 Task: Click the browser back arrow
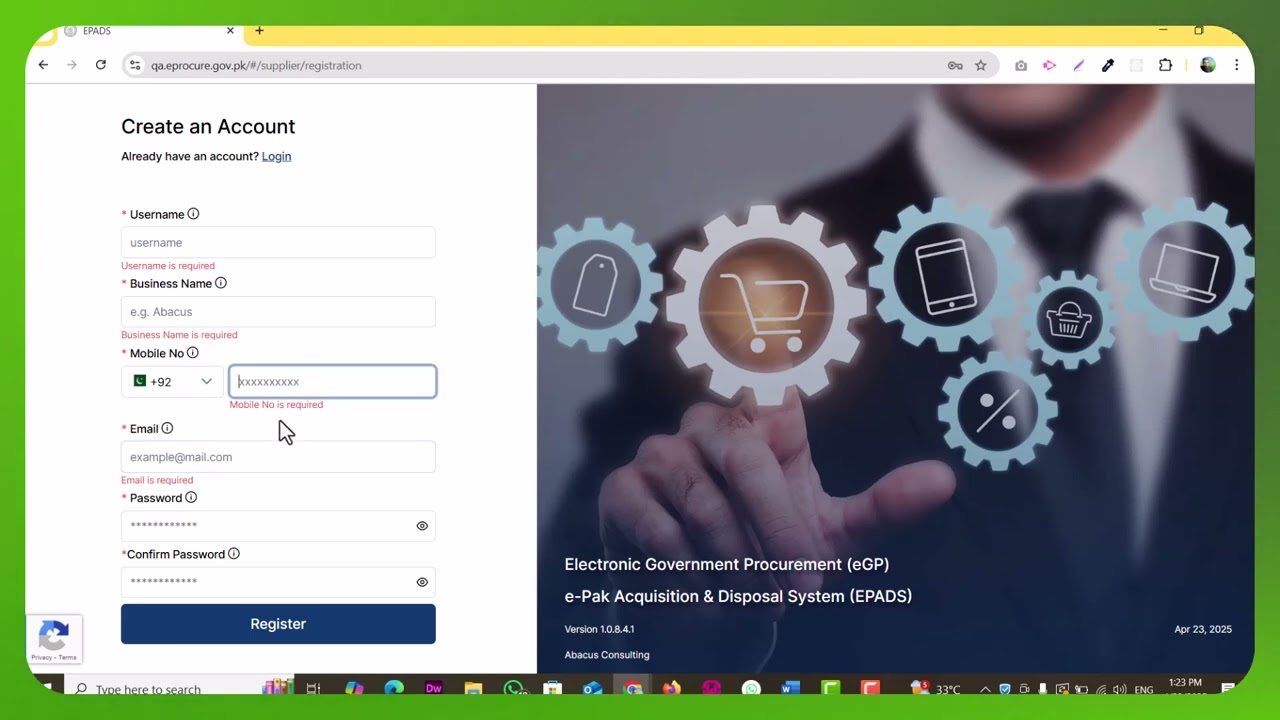(x=43, y=65)
